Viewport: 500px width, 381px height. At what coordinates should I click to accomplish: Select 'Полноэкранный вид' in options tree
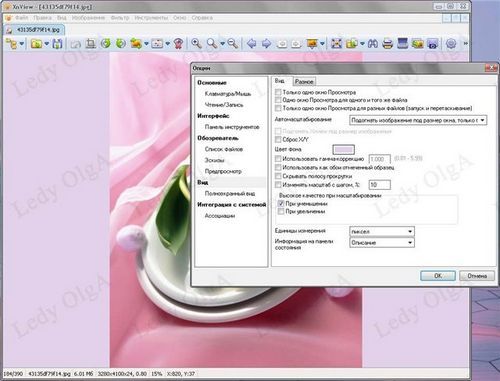tap(230, 193)
